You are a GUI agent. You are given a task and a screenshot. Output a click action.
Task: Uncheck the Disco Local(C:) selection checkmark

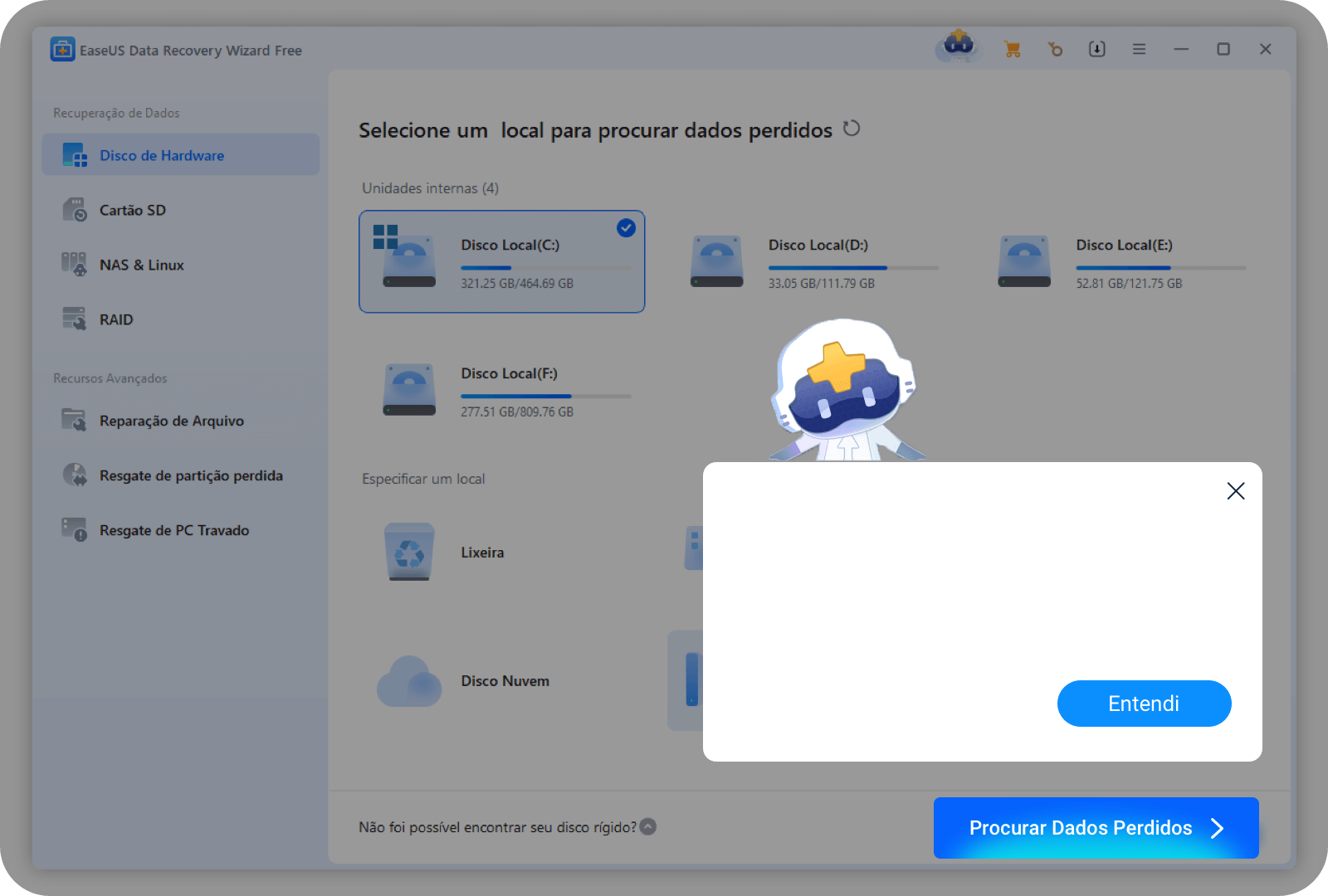pos(626,227)
